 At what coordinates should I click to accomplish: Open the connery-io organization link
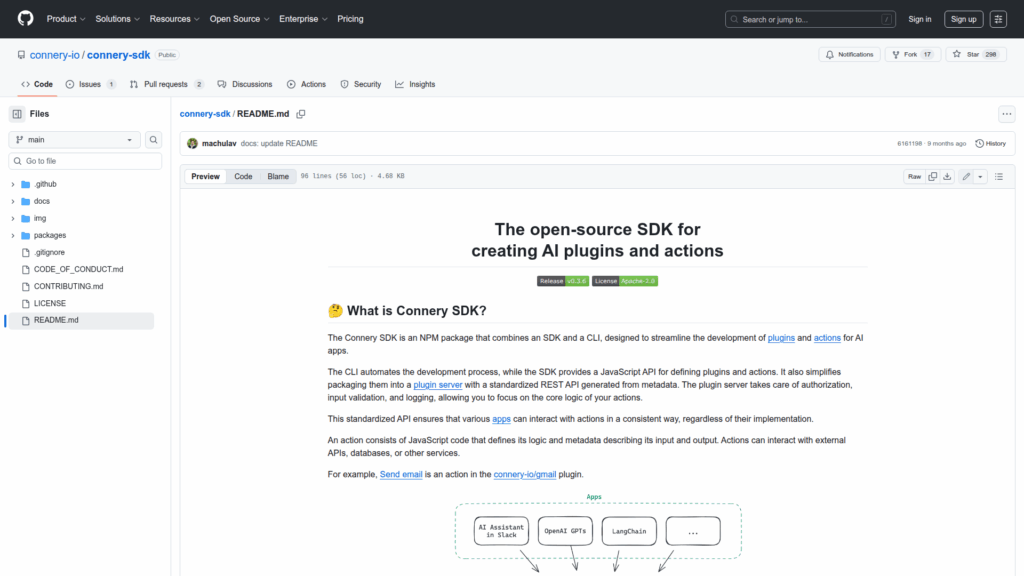click(x=54, y=55)
